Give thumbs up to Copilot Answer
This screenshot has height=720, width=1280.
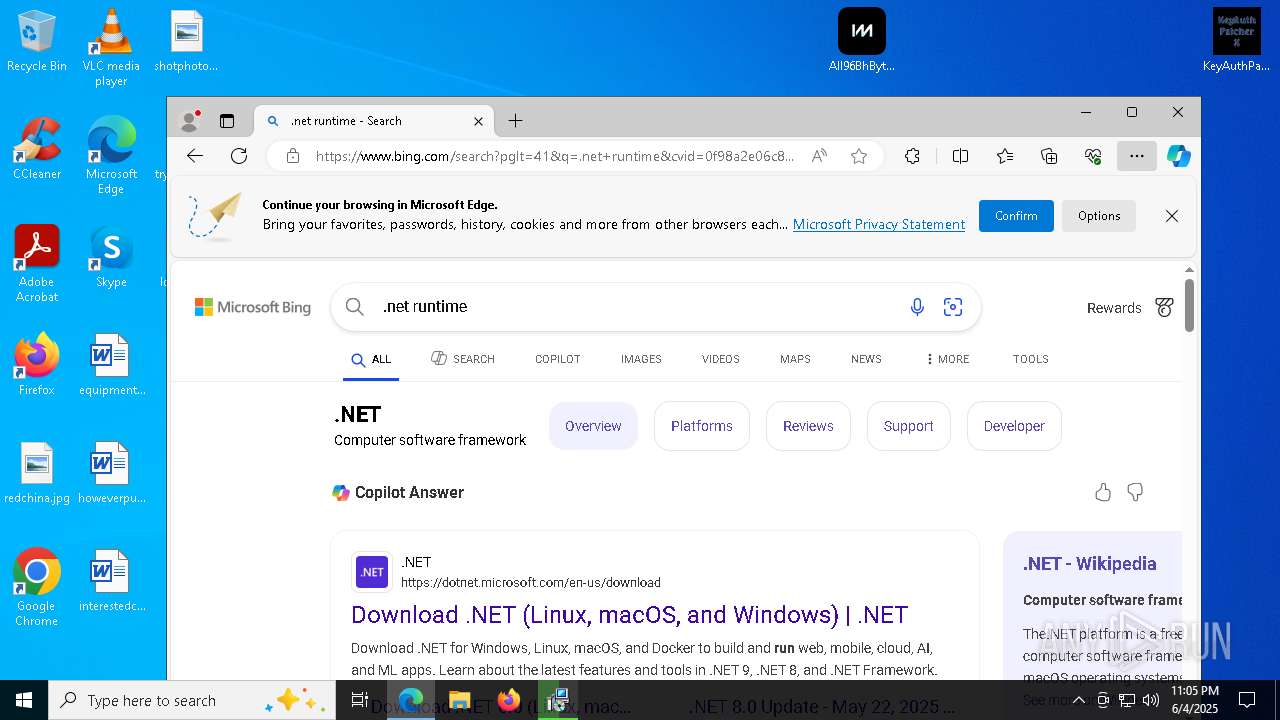pos(1103,492)
